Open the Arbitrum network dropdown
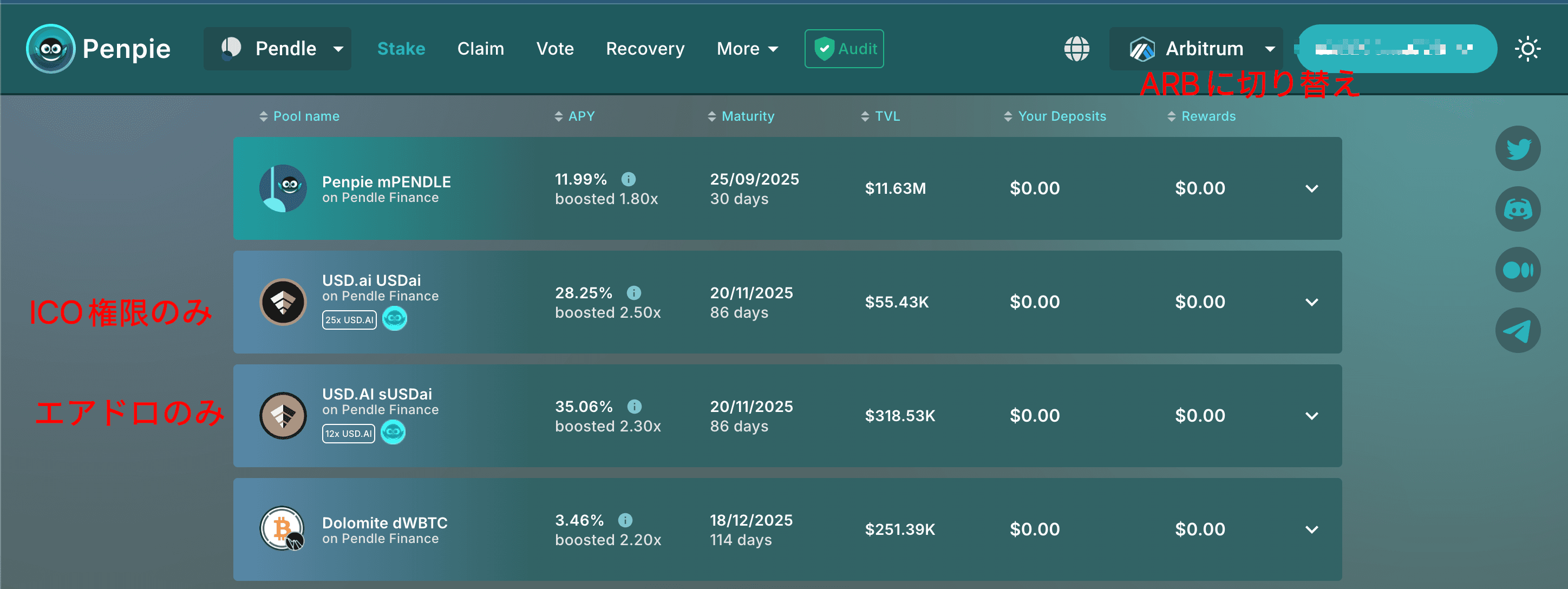 pyautogui.click(x=1195, y=49)
